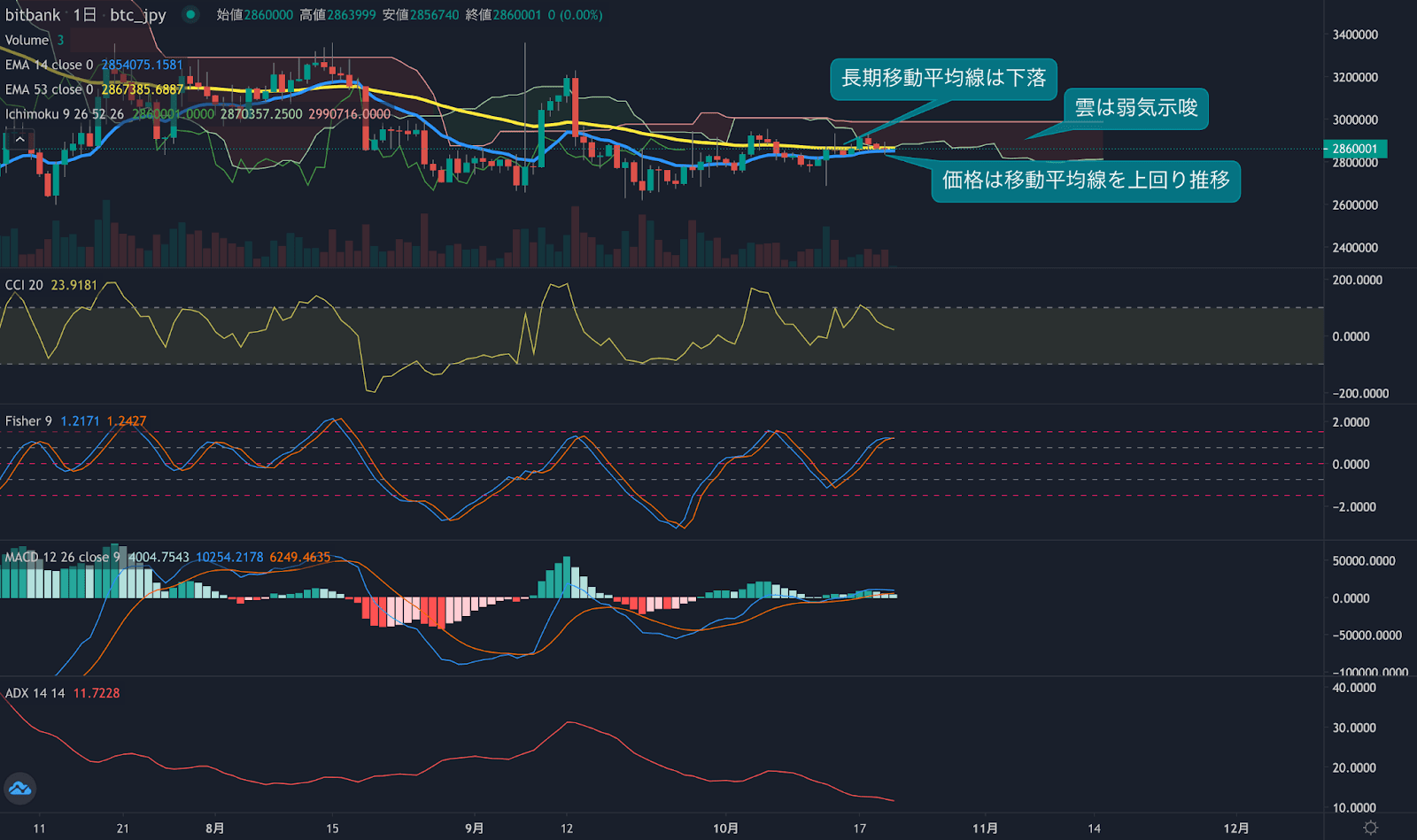Viewport: 1417px width, 840px height.
Task: Click the 雲は弱気示唆 annotation callout
Action: pyautogui.click(x=1136, y=109)
